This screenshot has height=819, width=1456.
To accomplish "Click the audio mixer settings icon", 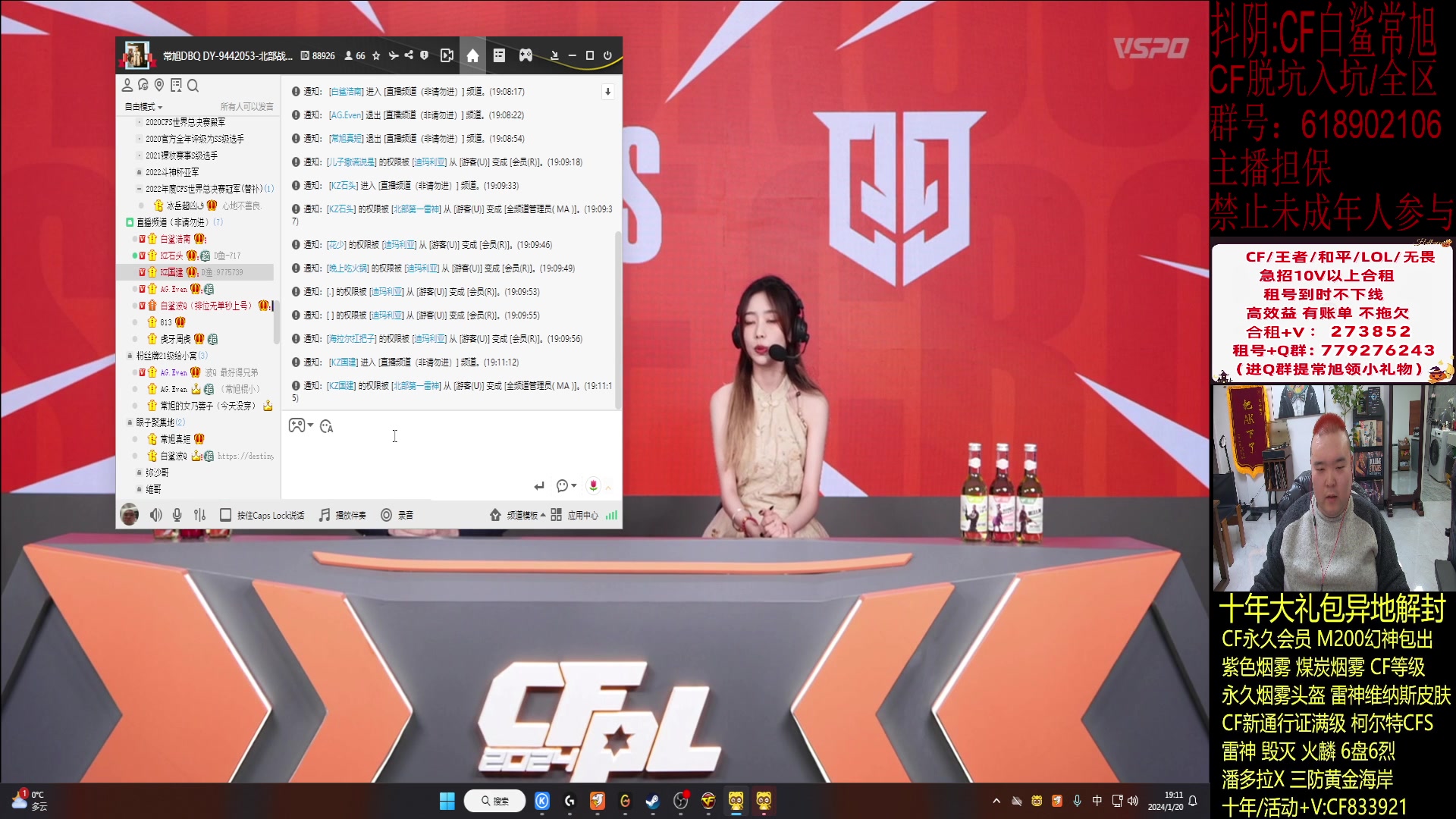I will tap(199, 515).
